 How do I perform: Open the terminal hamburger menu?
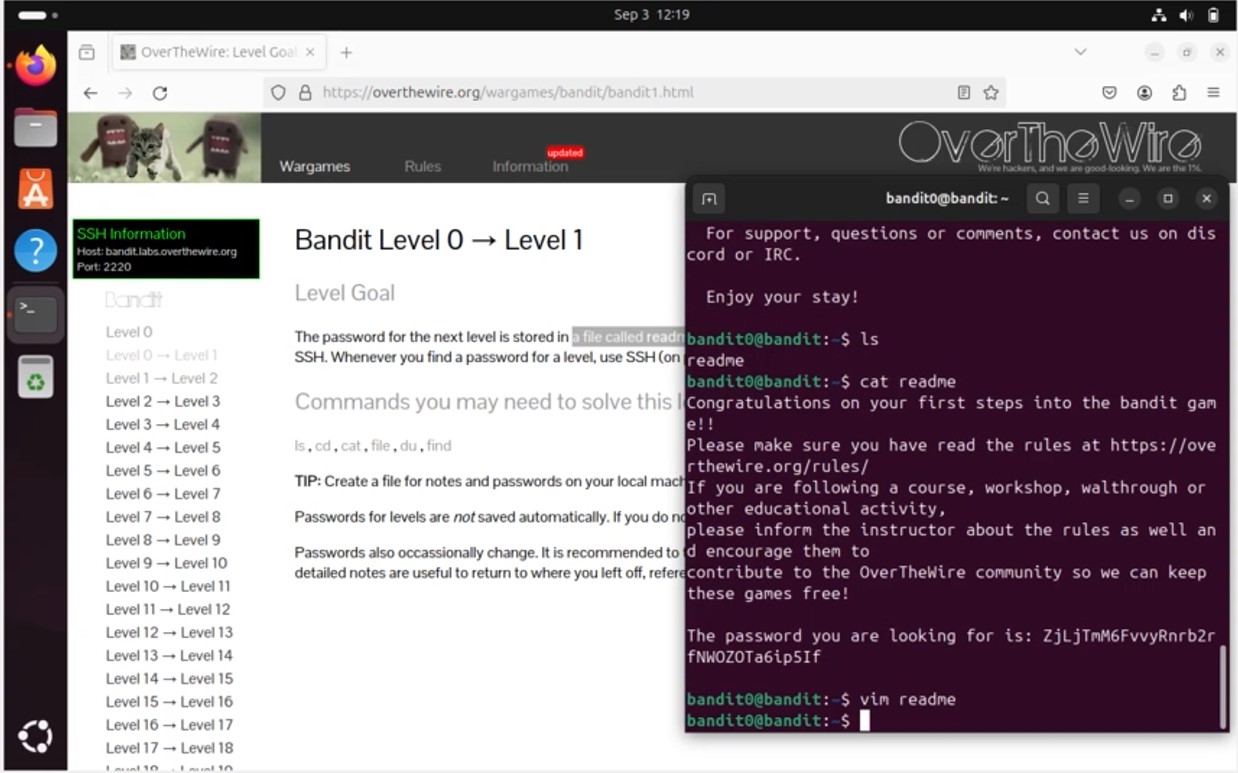tap(1082, 199)
